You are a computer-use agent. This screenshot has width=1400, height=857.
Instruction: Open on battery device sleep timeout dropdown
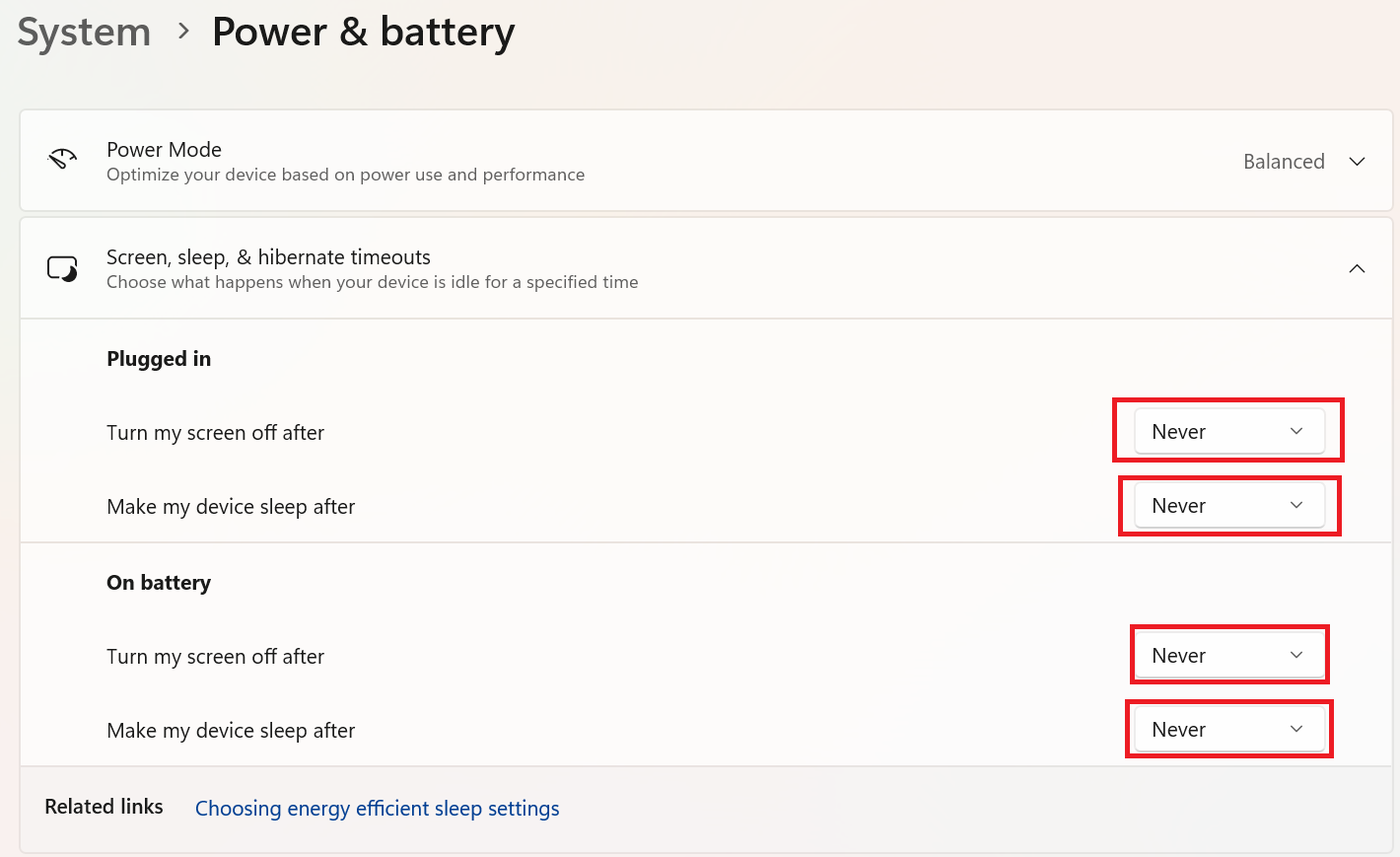(x=1228, y=730)
